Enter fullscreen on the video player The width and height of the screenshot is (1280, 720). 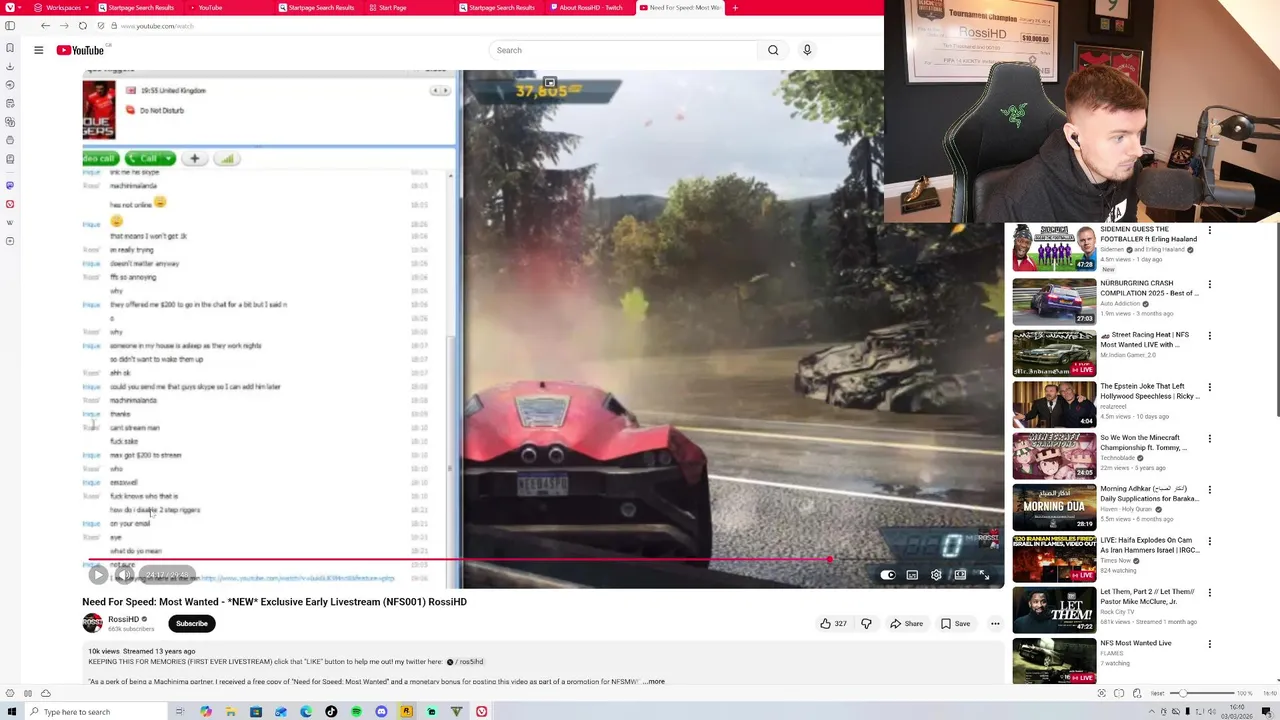[x=984, y=575]
